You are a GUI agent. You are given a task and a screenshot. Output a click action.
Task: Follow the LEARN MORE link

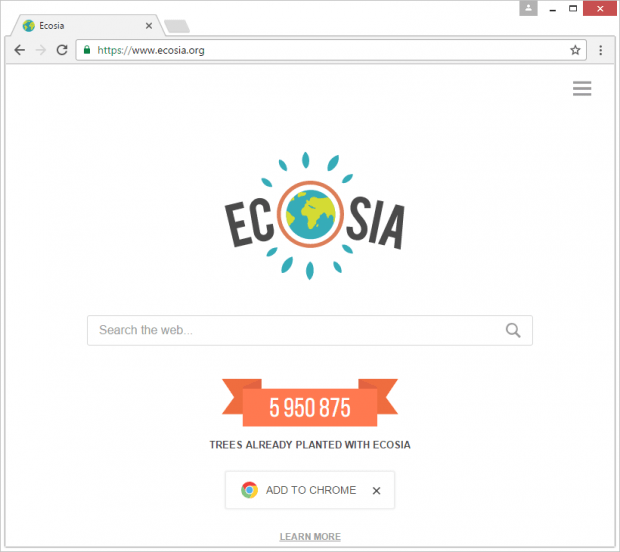click(x=310, y=537)
